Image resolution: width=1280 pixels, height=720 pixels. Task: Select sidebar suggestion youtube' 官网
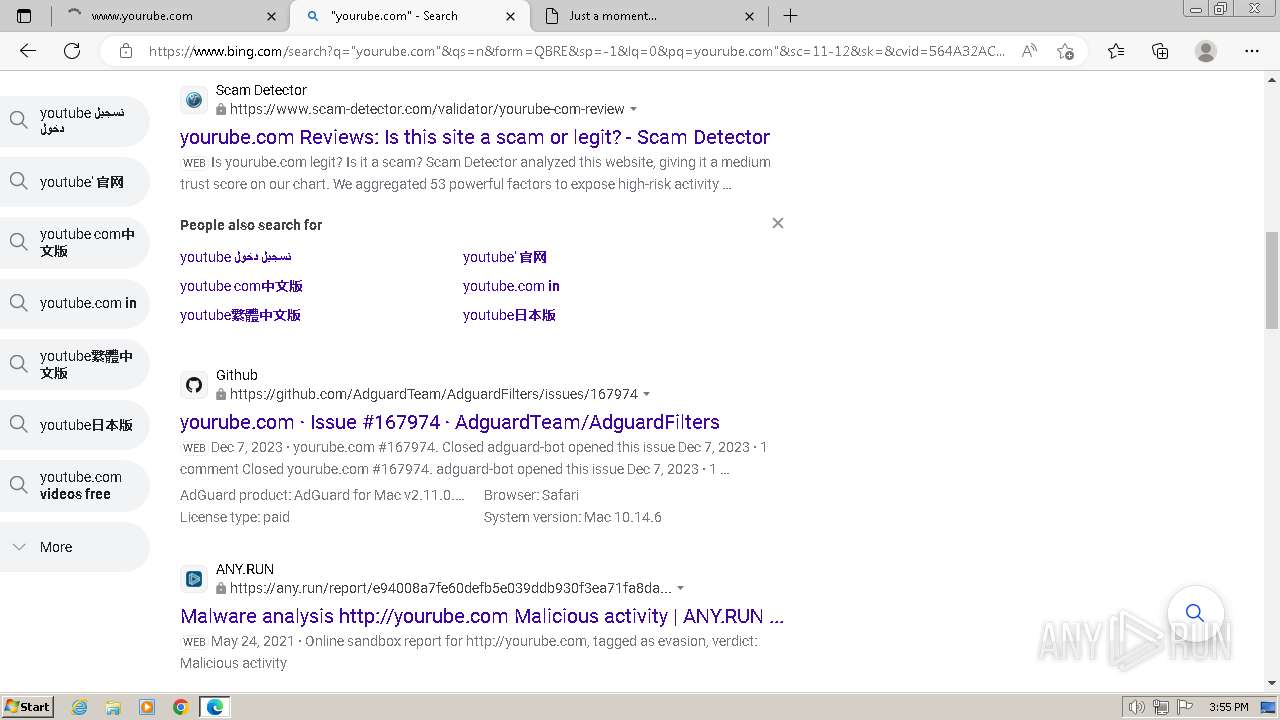(x=75, y=182)
